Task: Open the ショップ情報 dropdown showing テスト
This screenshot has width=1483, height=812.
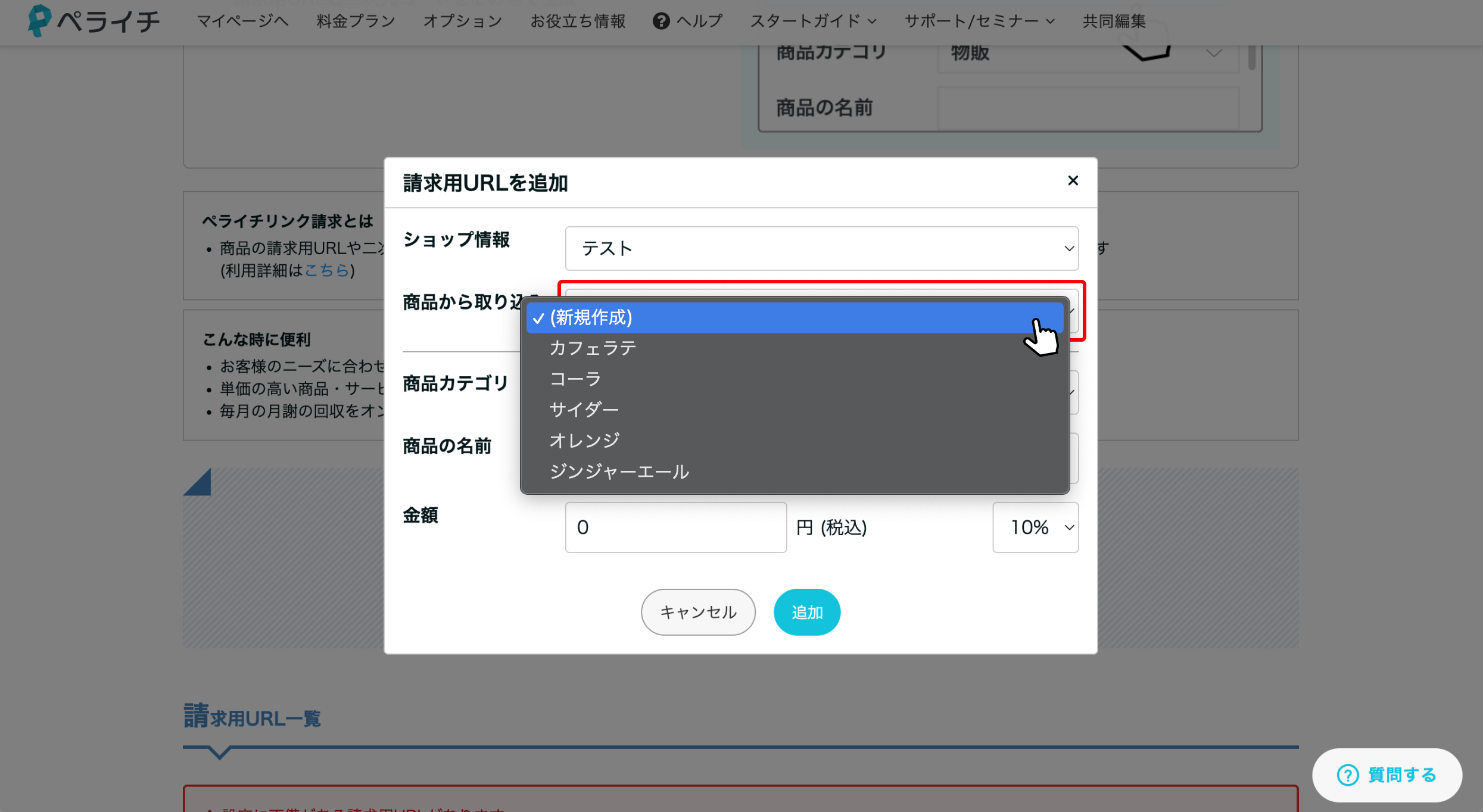Action: coord(821,248)
